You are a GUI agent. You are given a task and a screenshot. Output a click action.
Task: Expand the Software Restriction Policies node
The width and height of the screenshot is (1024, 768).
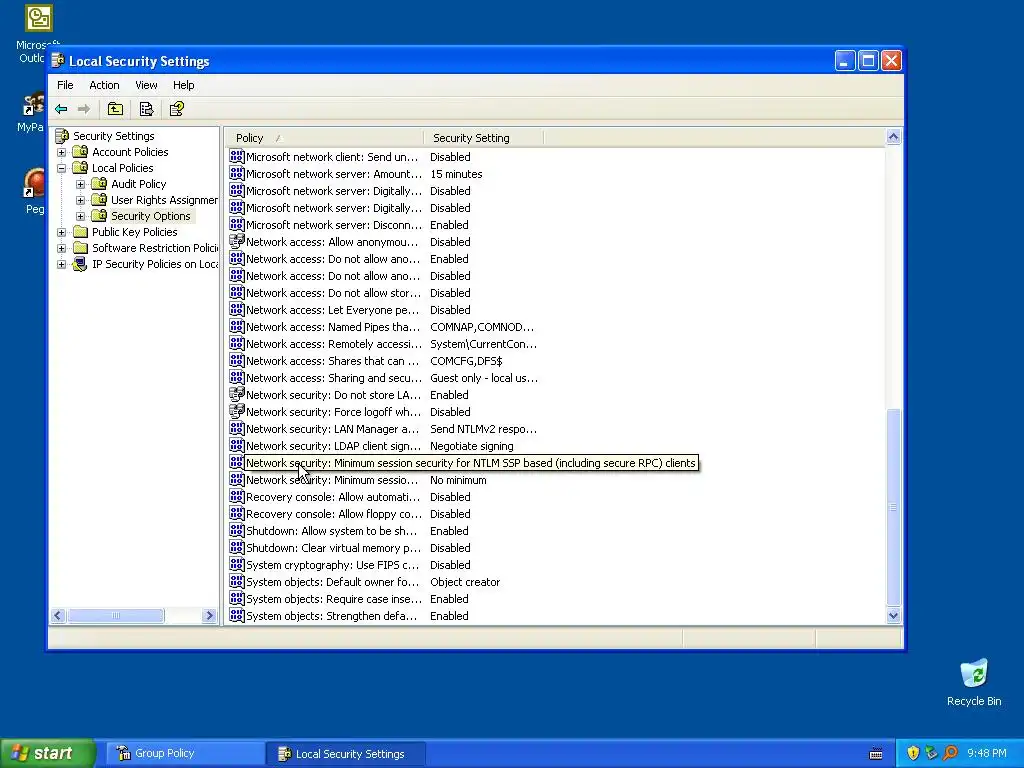pos(61,248)
